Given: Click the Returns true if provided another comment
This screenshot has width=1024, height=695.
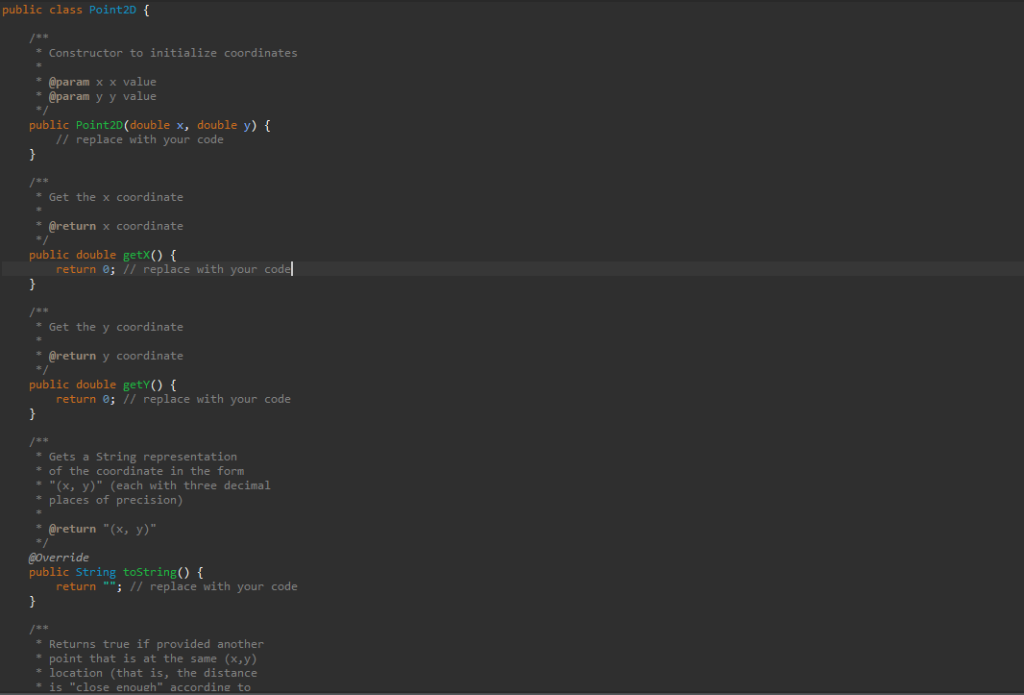Looking at the screenshot, I should [152, 643].
